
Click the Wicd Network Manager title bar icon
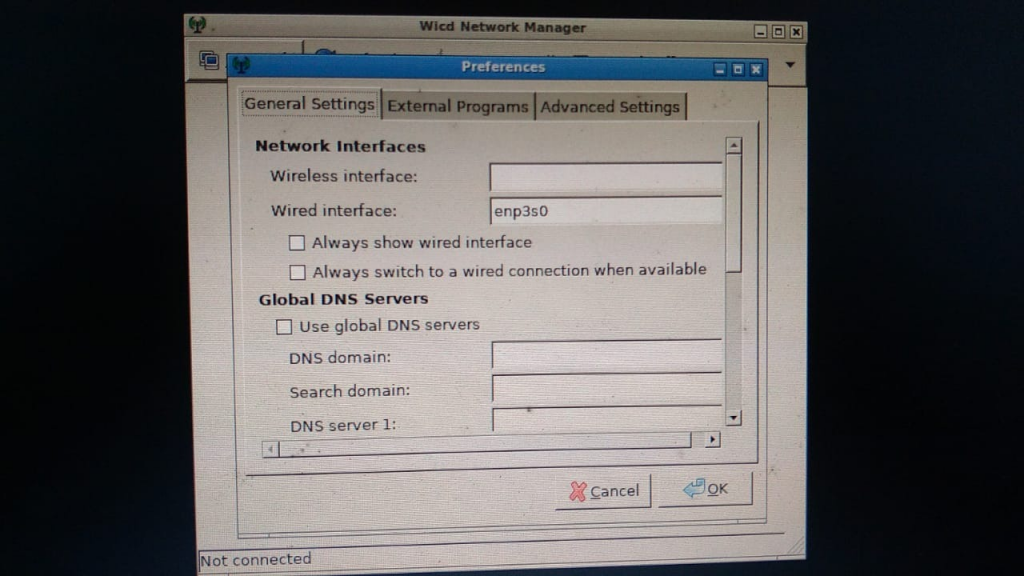[197, 25]
